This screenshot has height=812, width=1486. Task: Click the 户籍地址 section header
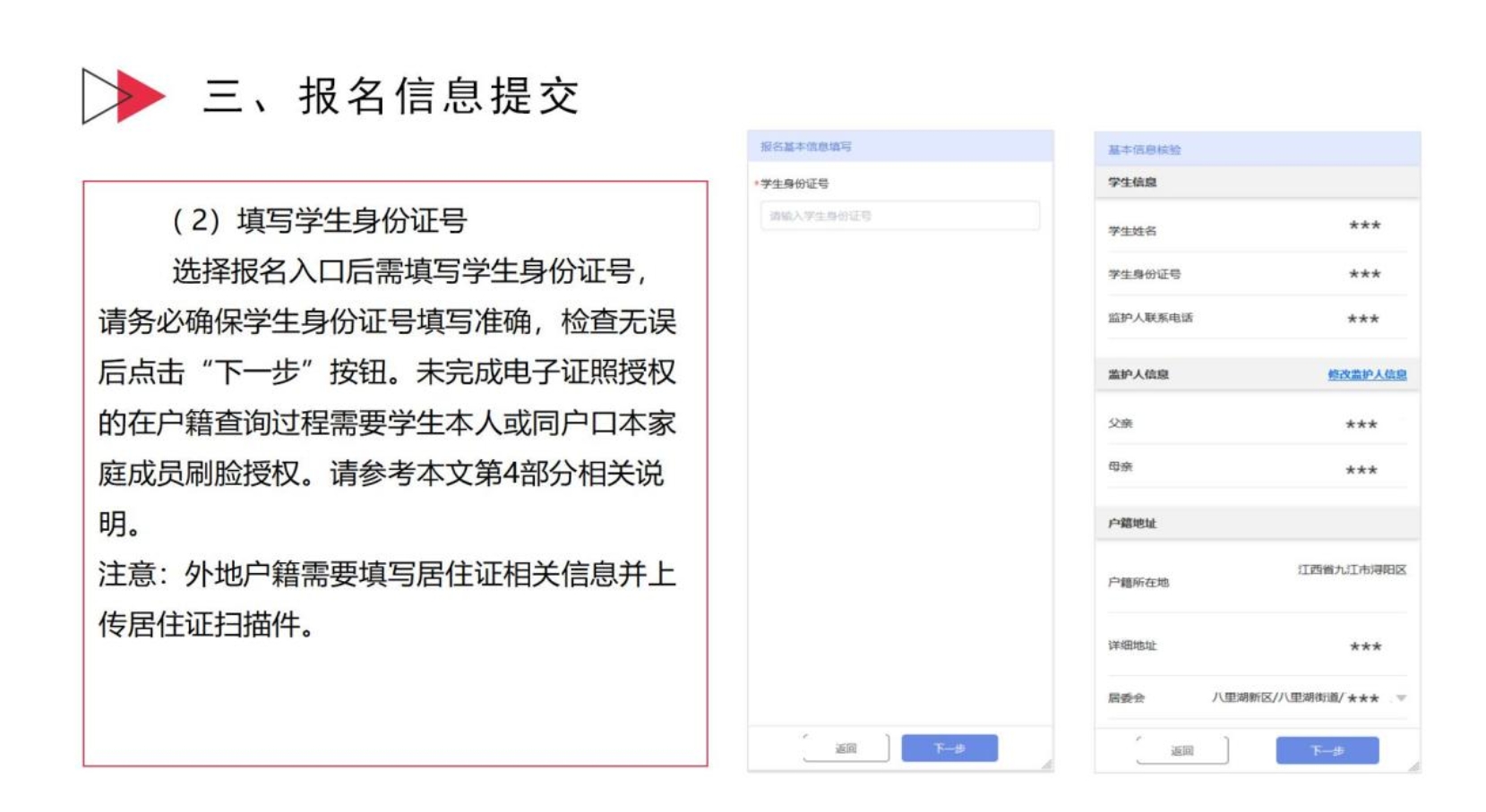click(1132, 523)
